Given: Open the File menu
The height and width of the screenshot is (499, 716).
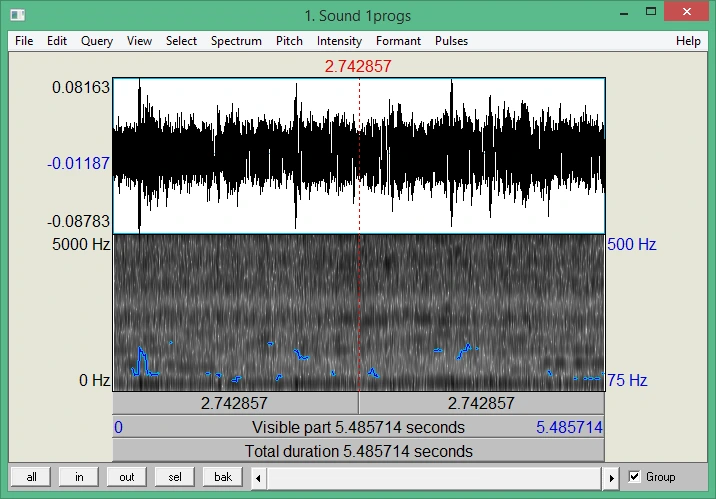Looking at the screenshot, I should tap(24, 41).
